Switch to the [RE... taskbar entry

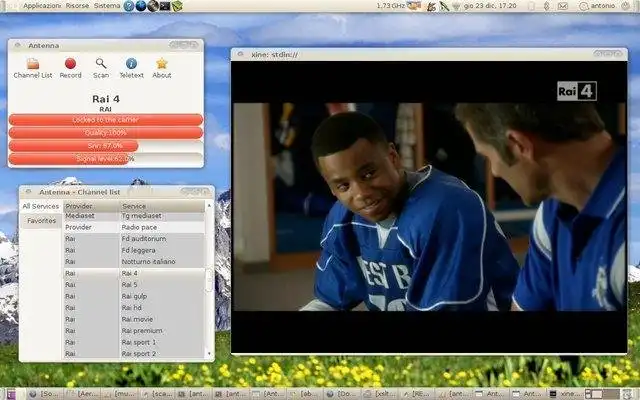tap(416, 394)
